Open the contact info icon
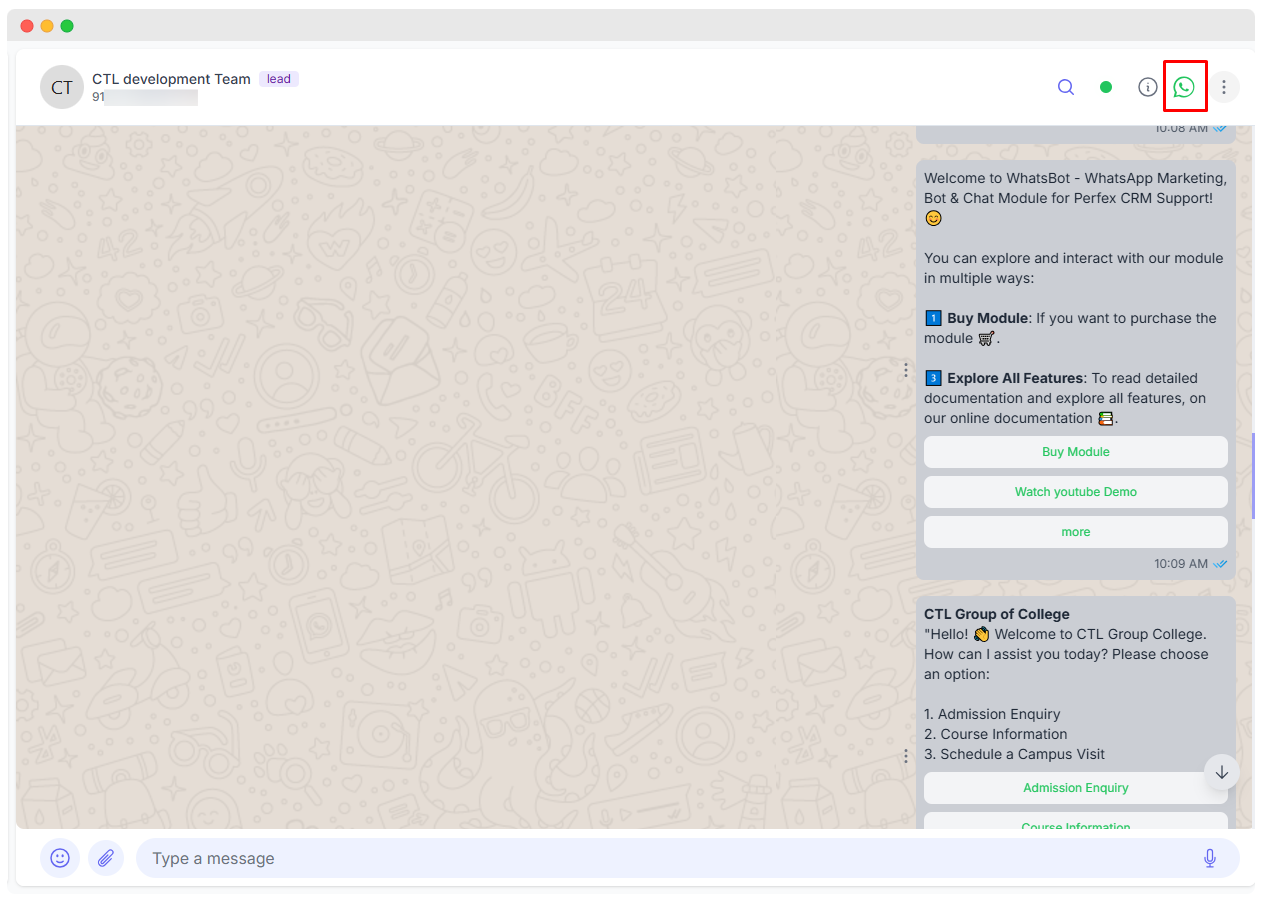Screen dimensions: 1262x903 tap(1148, 87)
